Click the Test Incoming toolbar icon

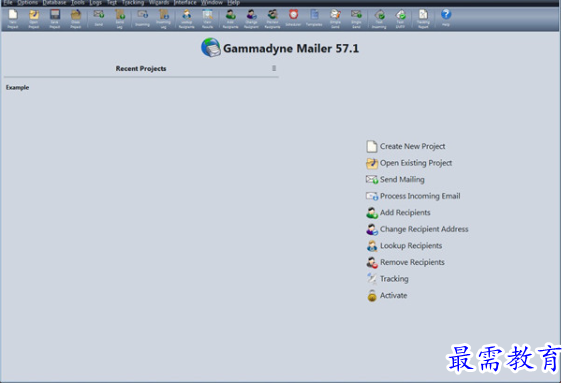point(379,18)
